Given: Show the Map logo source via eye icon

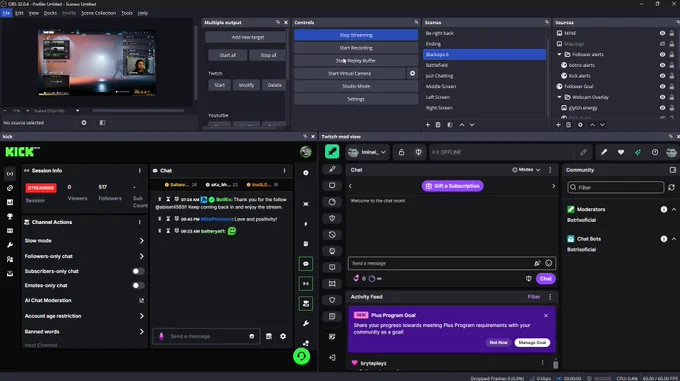Looking at the screenshot, I should click(x=662, y=44).
